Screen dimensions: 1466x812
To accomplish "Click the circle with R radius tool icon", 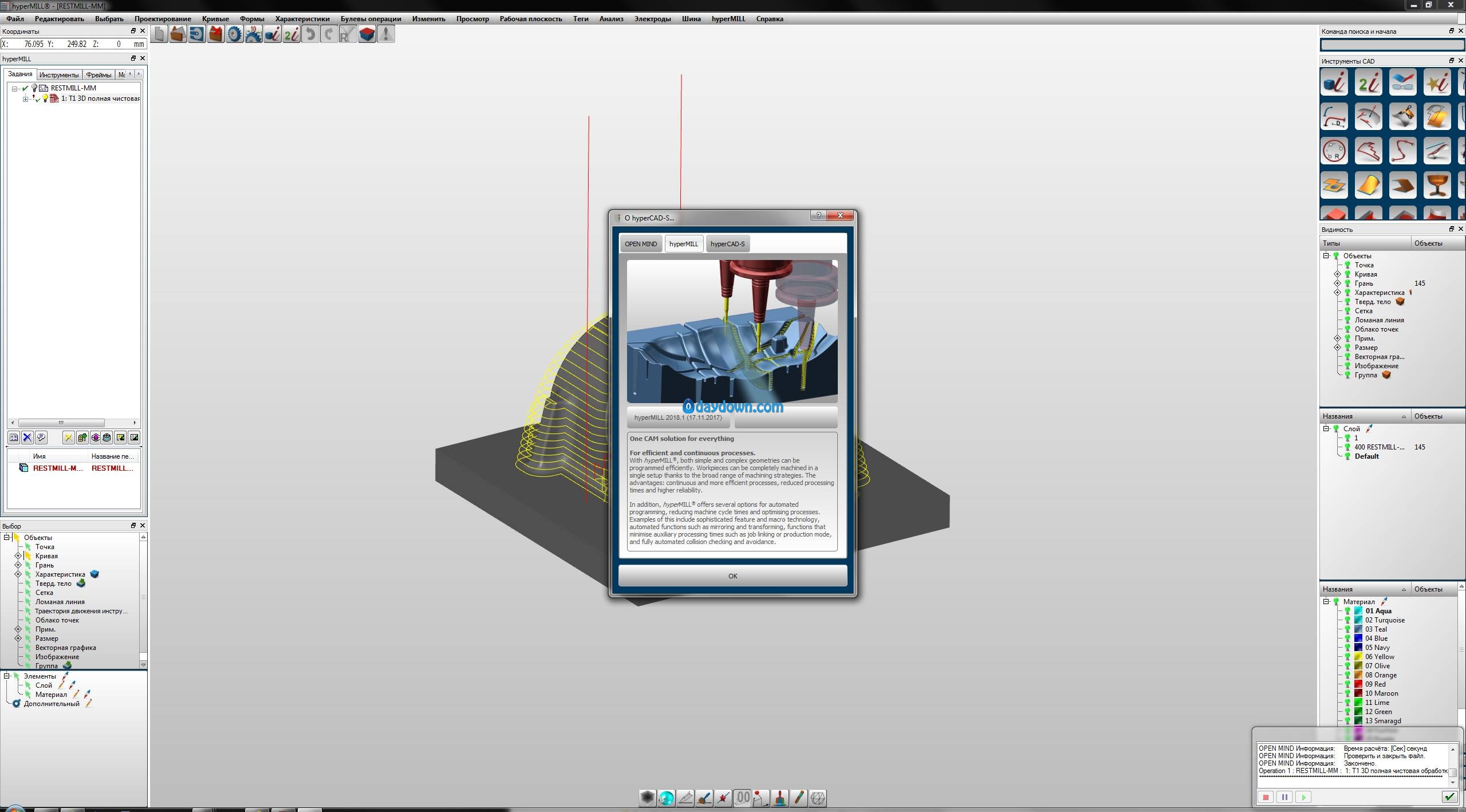I will (1334, 151).
